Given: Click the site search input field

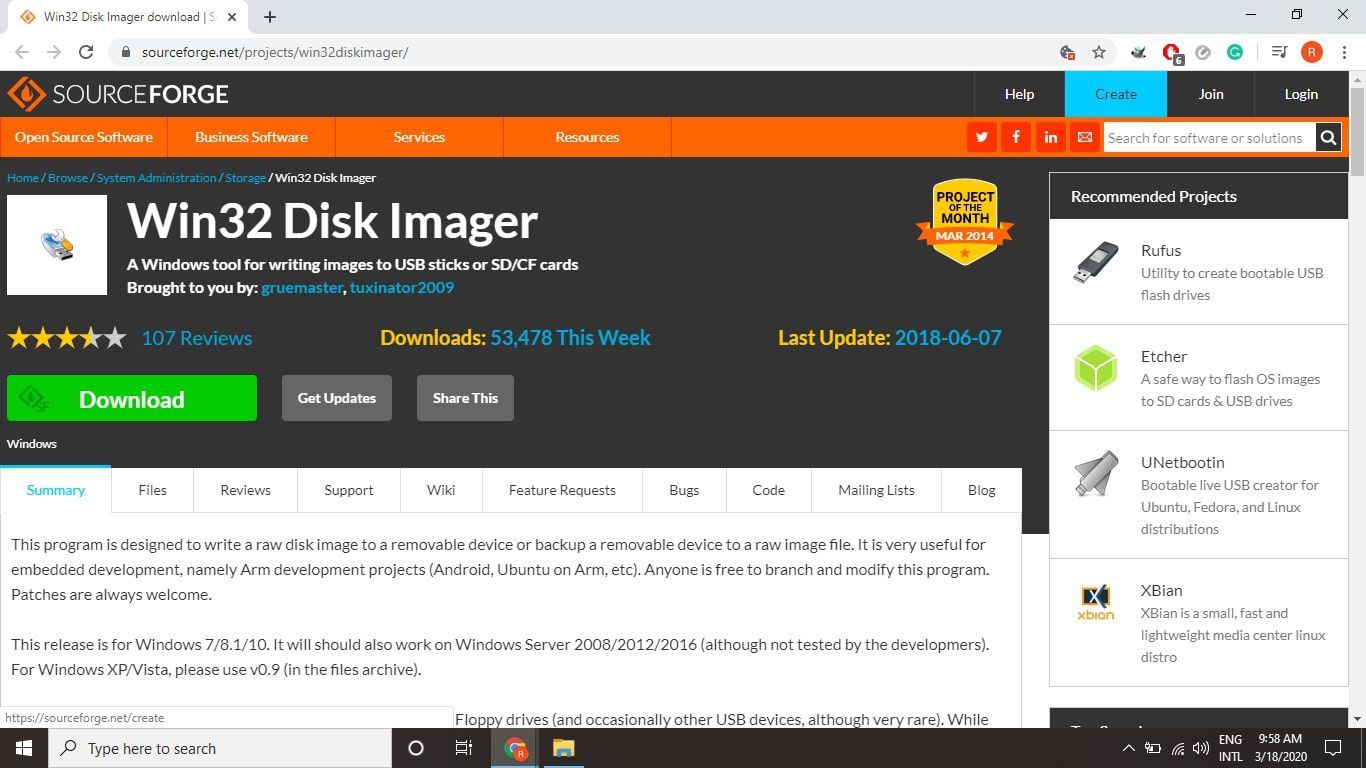Looking at the screenshot, I should pyautogui.click(x=1210, y=138).
